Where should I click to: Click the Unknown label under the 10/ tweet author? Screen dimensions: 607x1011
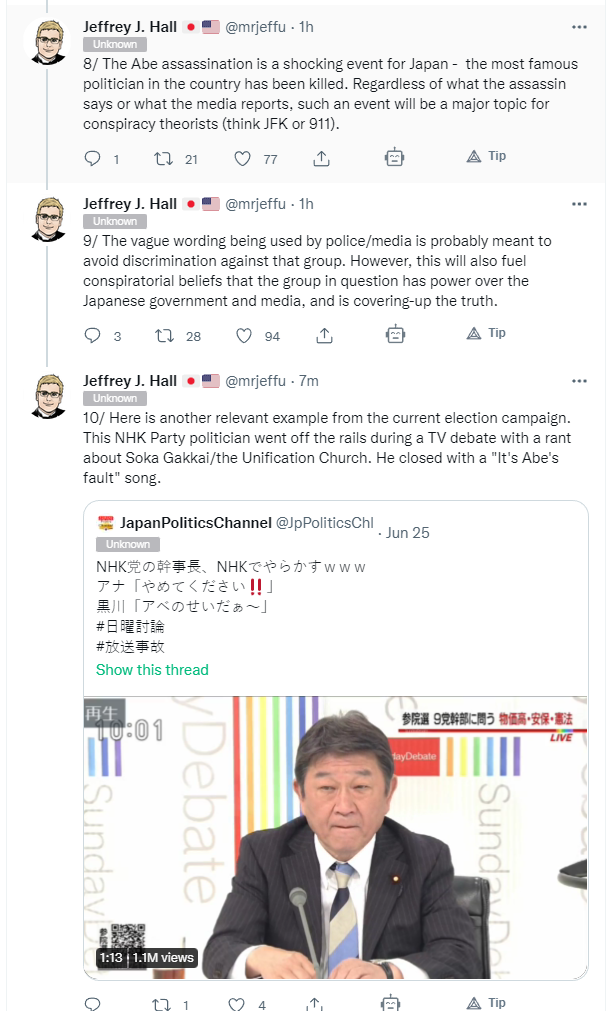coord(115,398)
